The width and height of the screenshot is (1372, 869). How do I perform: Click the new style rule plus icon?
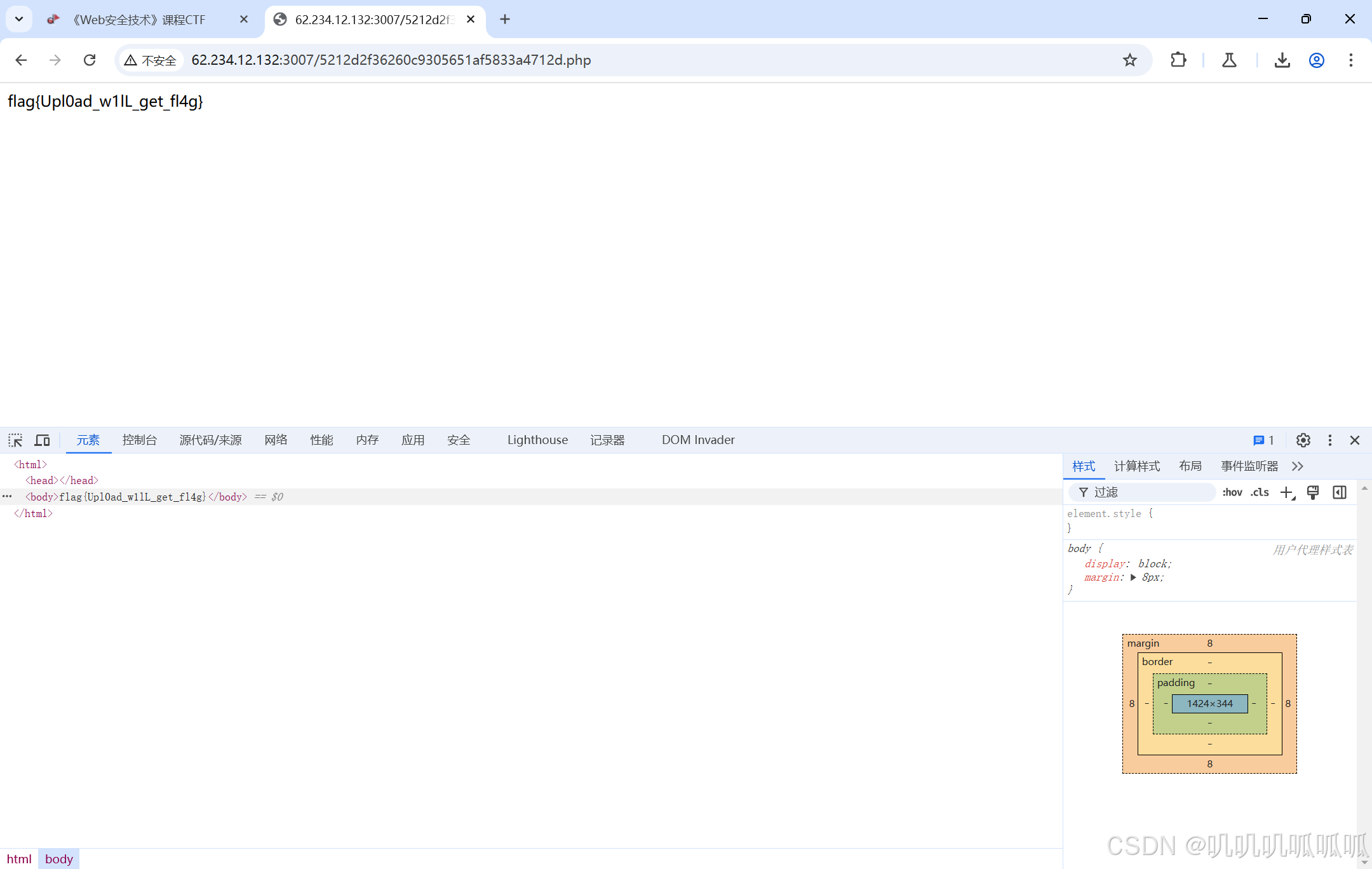1287,492
